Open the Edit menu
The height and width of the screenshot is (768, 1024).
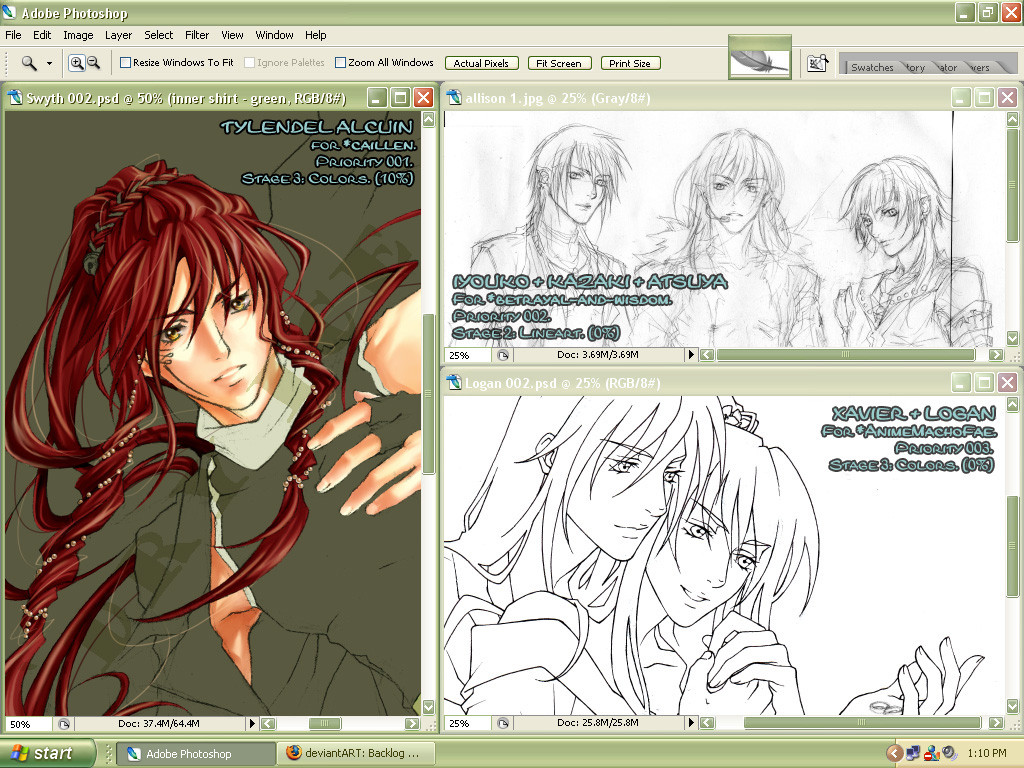[x=42, y=35]
